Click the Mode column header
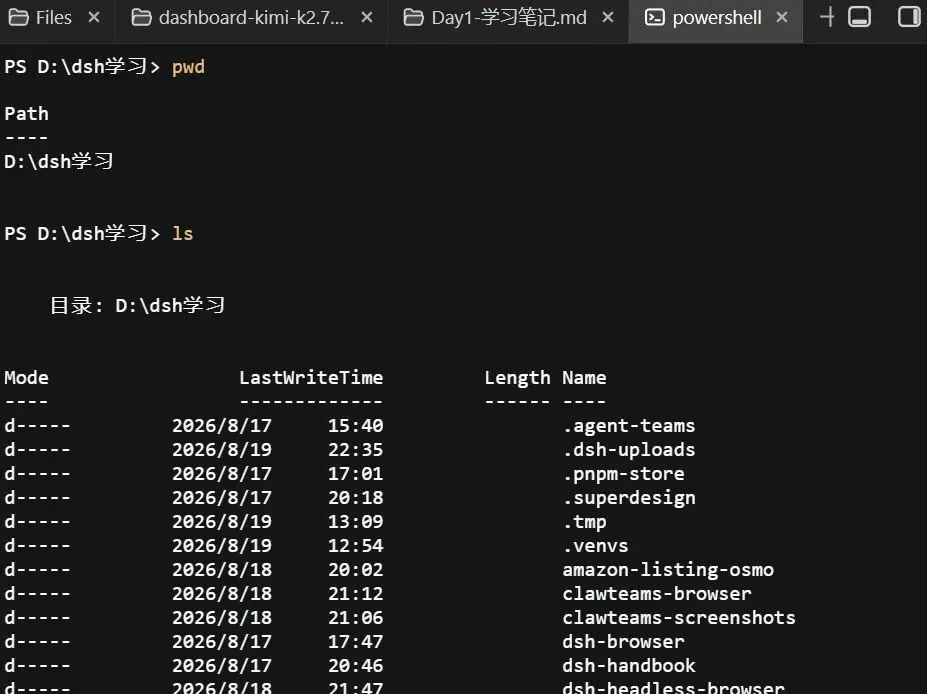The height and width of the screenshot is (694, 927). tap(27, 378)
